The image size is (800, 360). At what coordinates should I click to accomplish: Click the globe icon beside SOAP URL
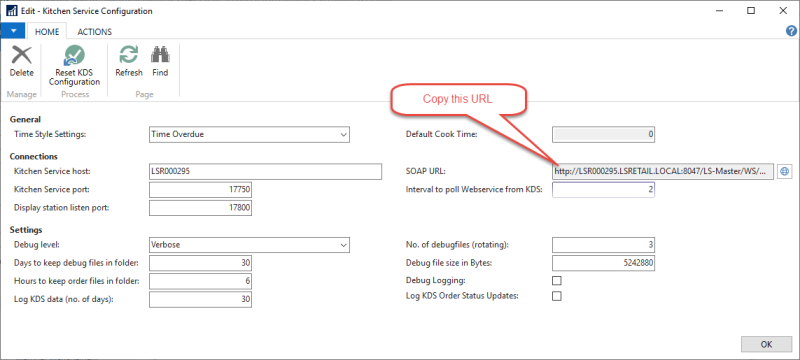[785, 172]
